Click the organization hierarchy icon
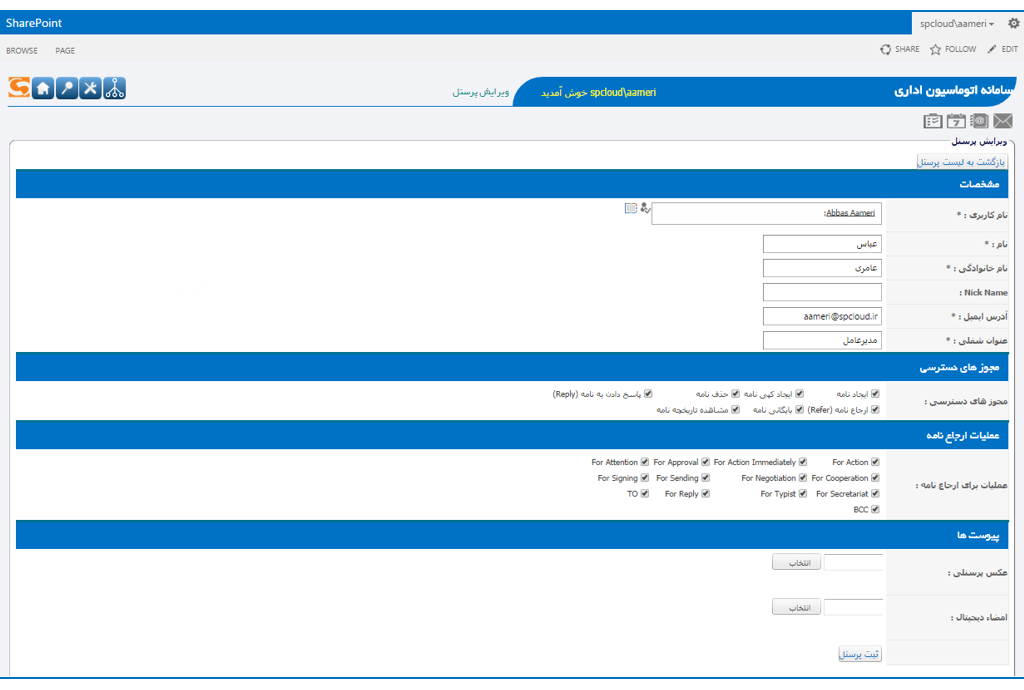1024x690 pixels. pyautogui.click(x=115, y=88)
